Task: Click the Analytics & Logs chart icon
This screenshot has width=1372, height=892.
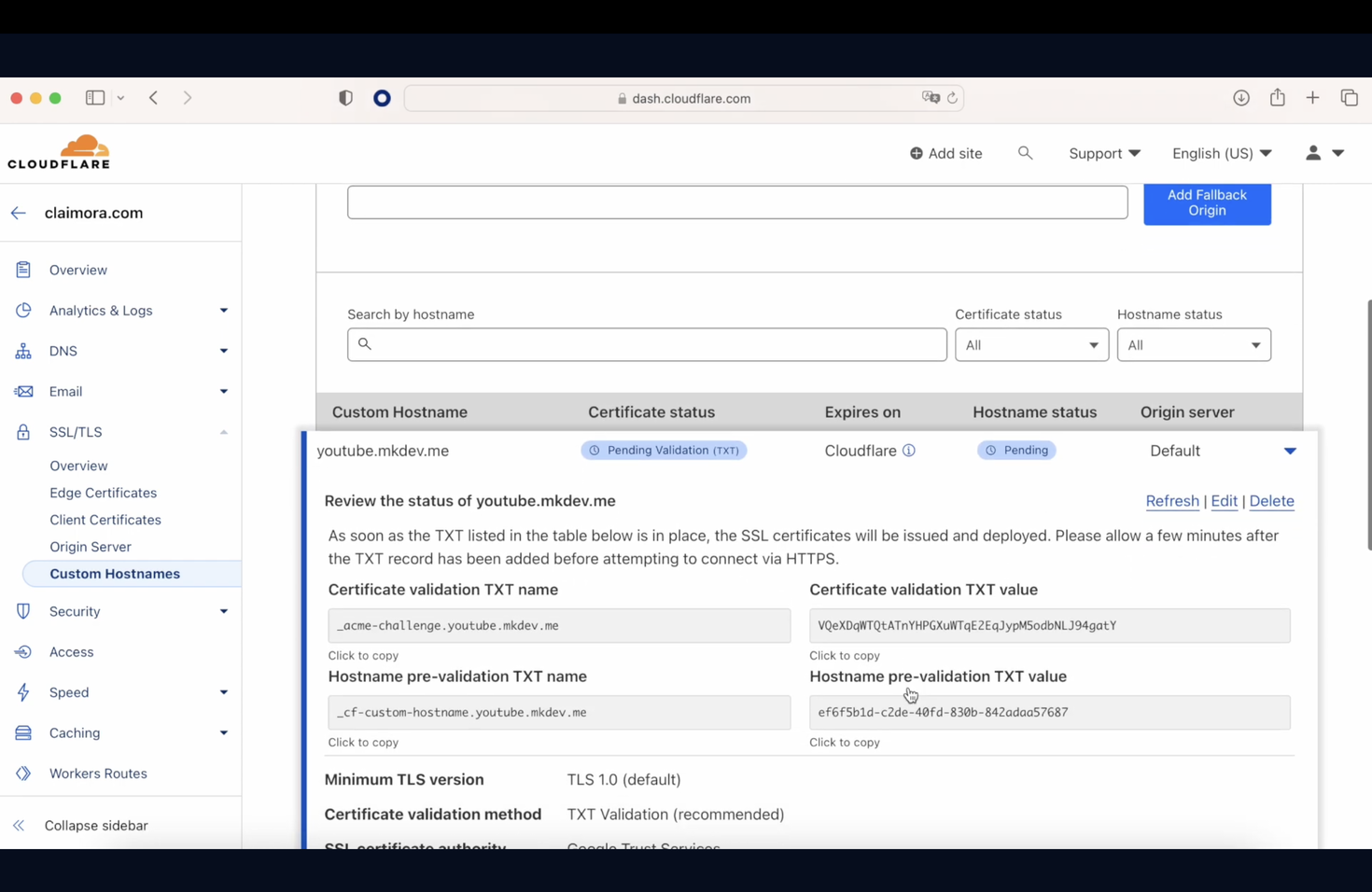Action: (23, 310)
